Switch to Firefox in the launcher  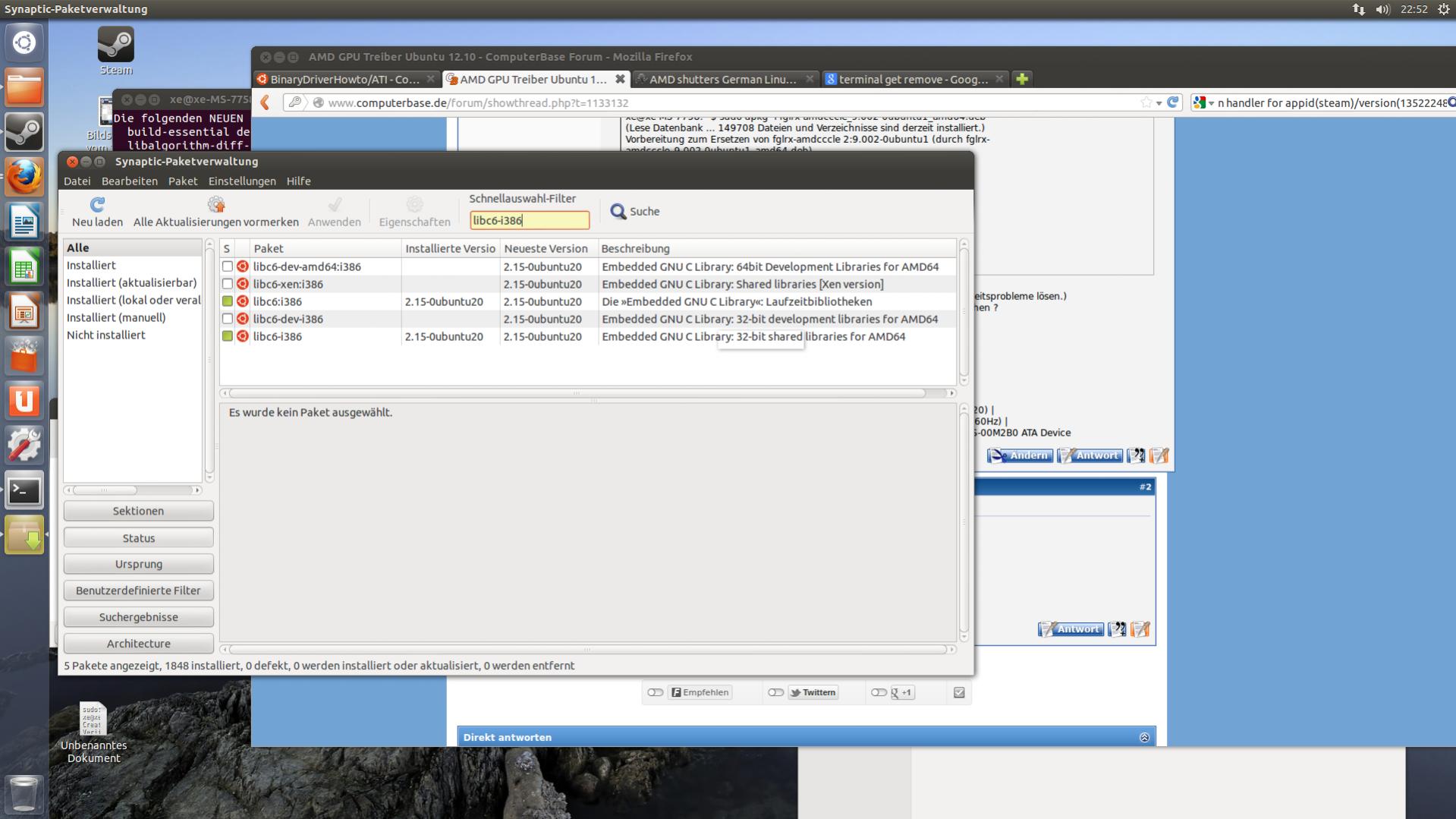24,177
